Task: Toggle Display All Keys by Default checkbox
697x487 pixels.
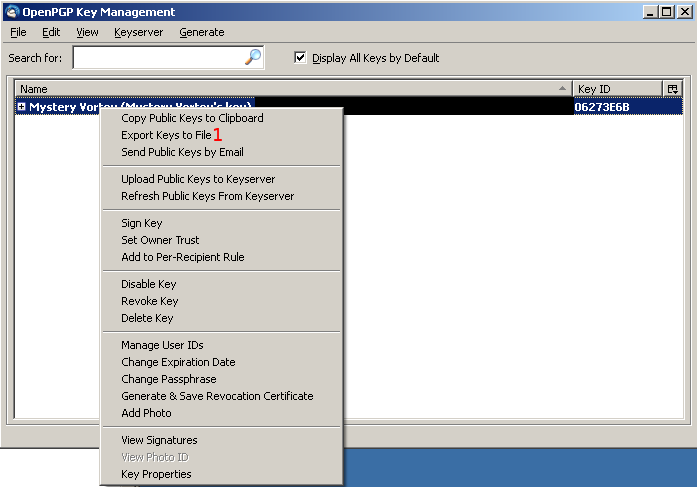Action: point(300,58)
